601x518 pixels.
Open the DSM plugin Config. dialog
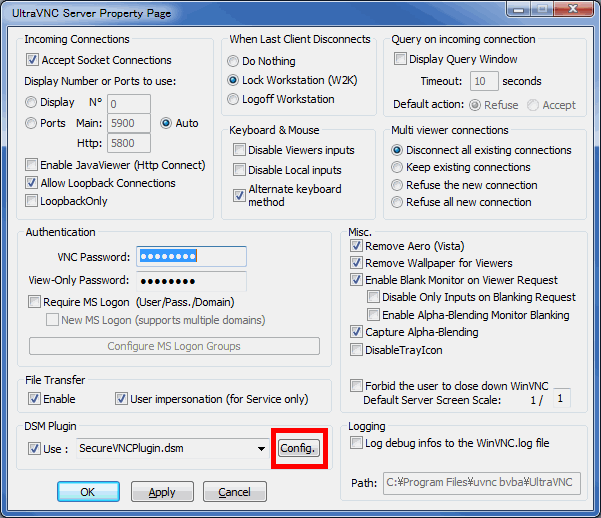[297, 448]
